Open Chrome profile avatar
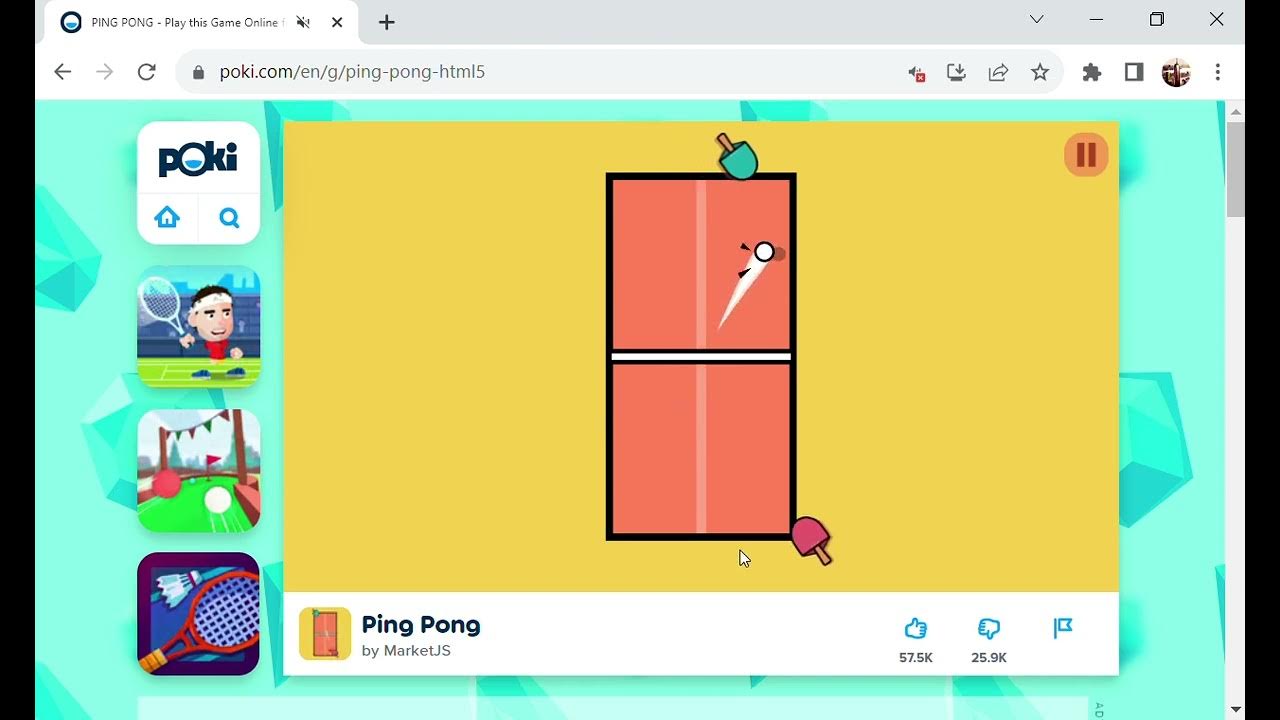 click(x=1176, y=72)
